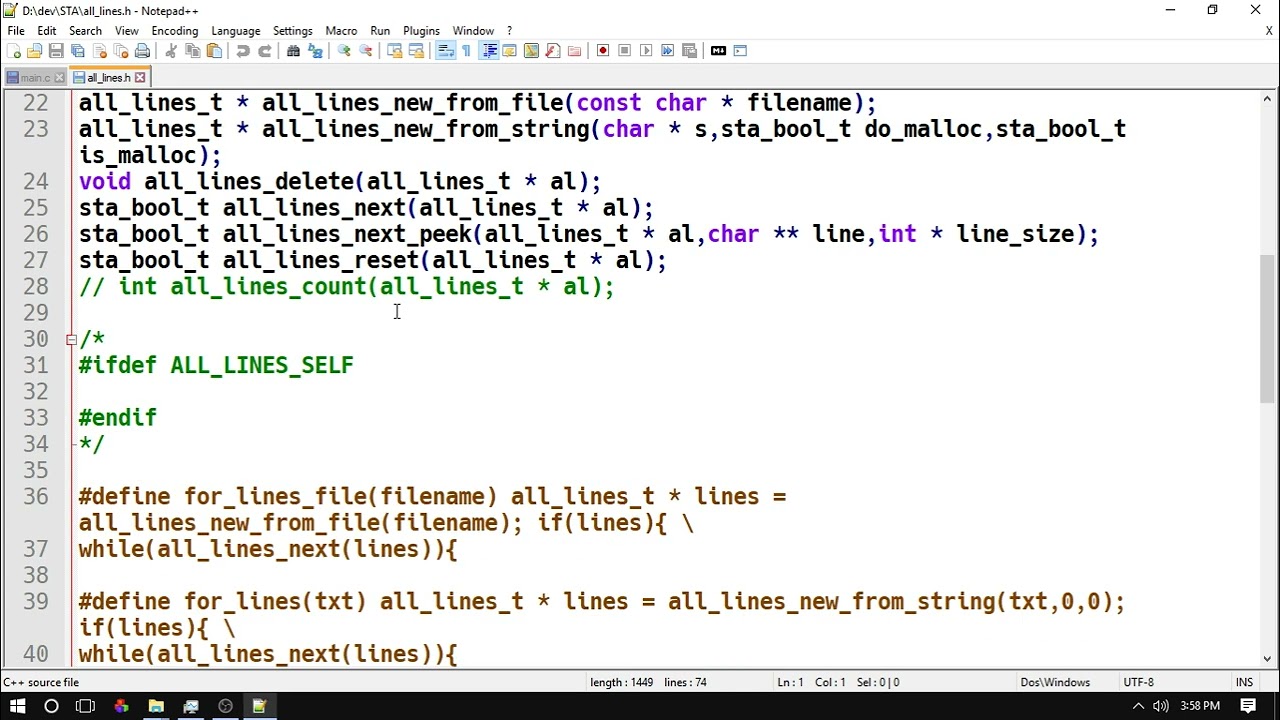The width and height of the screenshot is (1280, 720).
Task: Click the Undo arrow icon
Action: coord(243,51)
